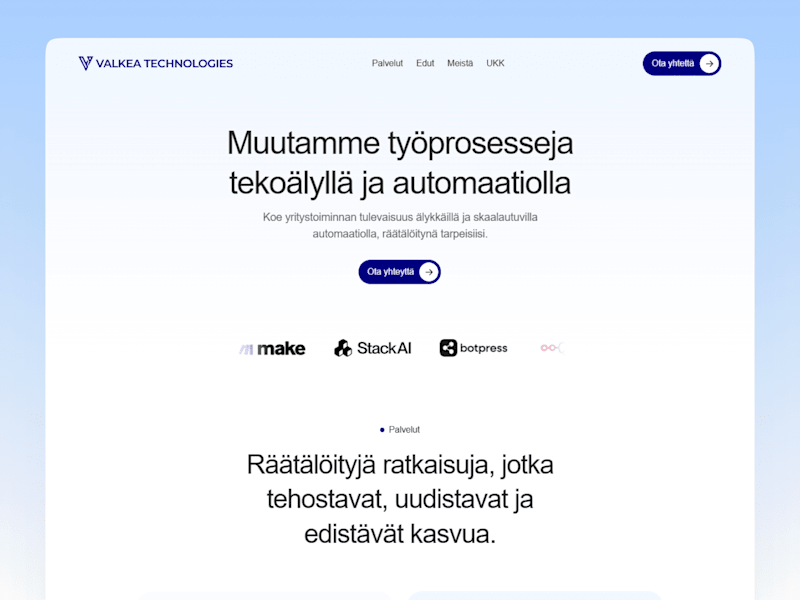The height and width of the screenshot is (600, 800).
Task: Go to the Edut navigation link
Action: click(x=425, y=63)
